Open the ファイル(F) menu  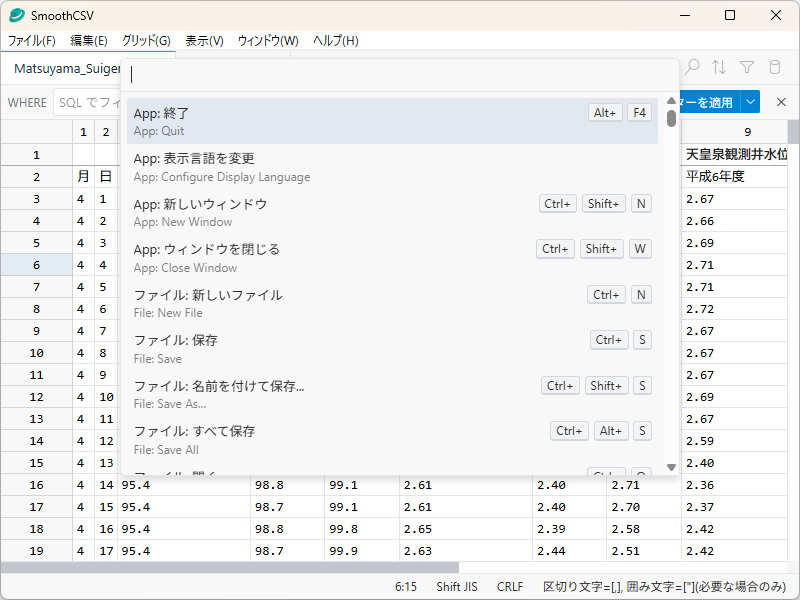coord(33,41)
